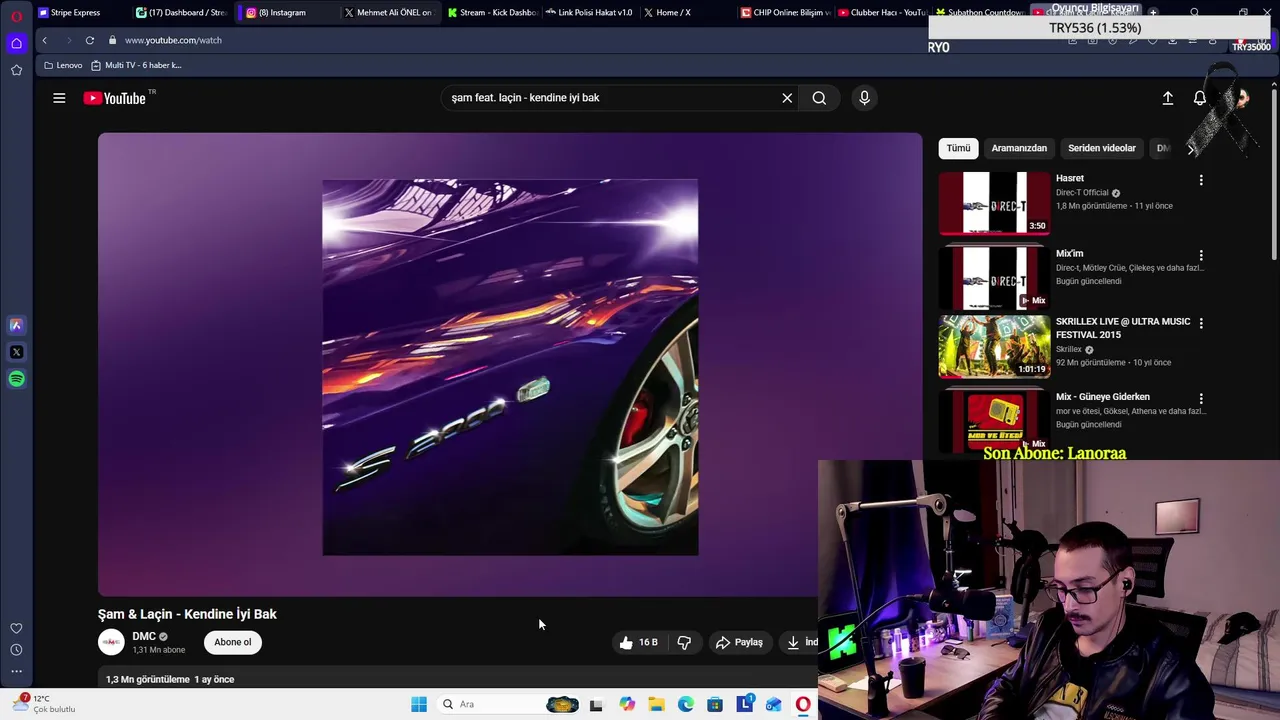This screenshot has height=720, width=1280.
Task: Clear the YouTube search query
Action: (787, 98)
